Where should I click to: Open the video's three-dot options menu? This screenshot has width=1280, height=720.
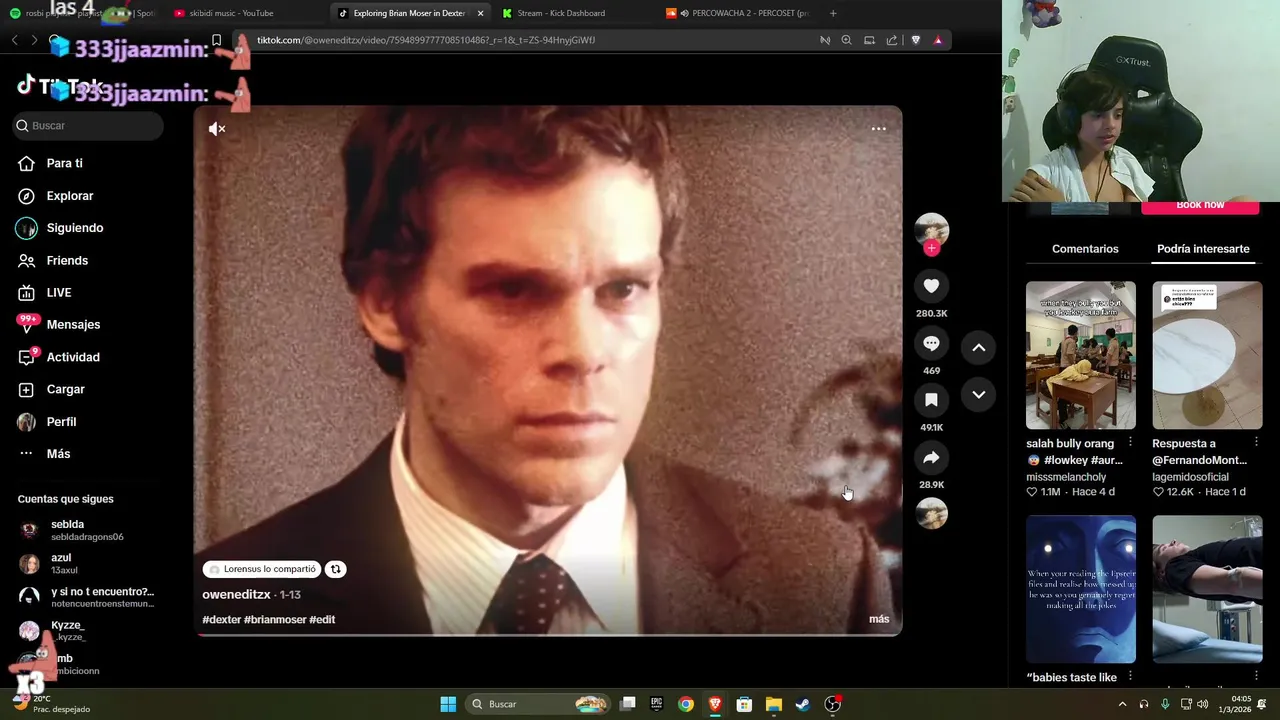tap(878, 129)
